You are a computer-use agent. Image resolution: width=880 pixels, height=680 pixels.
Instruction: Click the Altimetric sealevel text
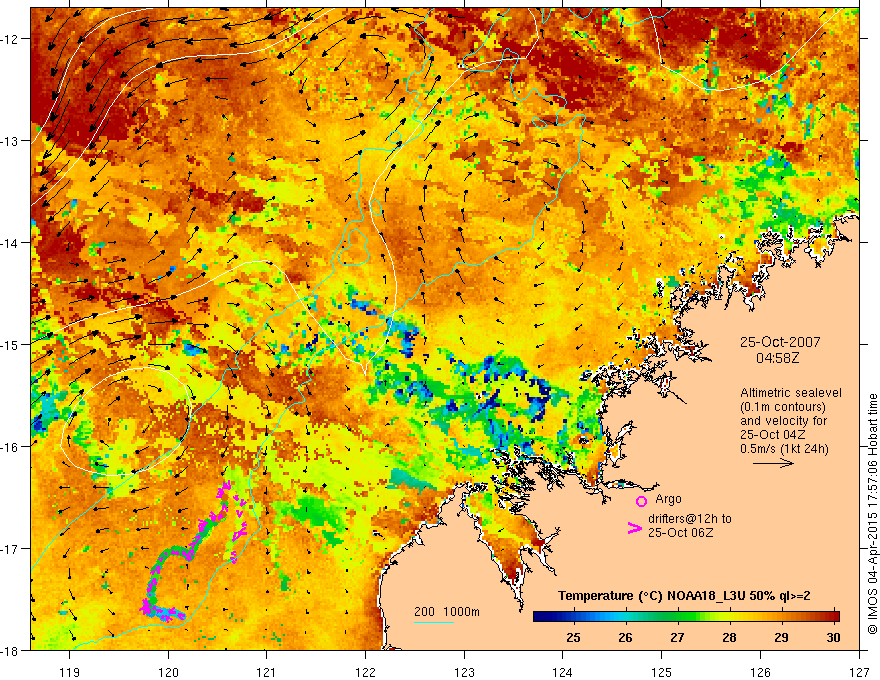(791, 393)
